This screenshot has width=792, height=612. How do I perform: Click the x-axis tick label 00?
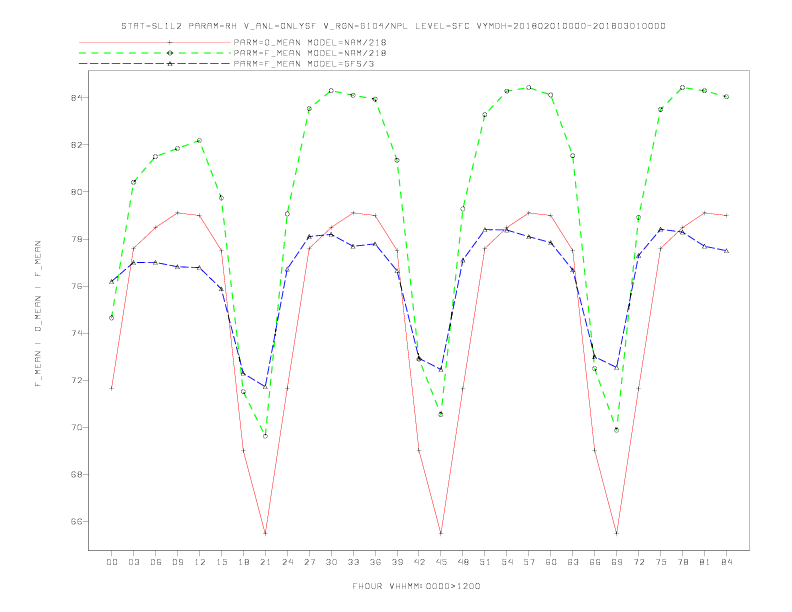click(x=112, y=562)
